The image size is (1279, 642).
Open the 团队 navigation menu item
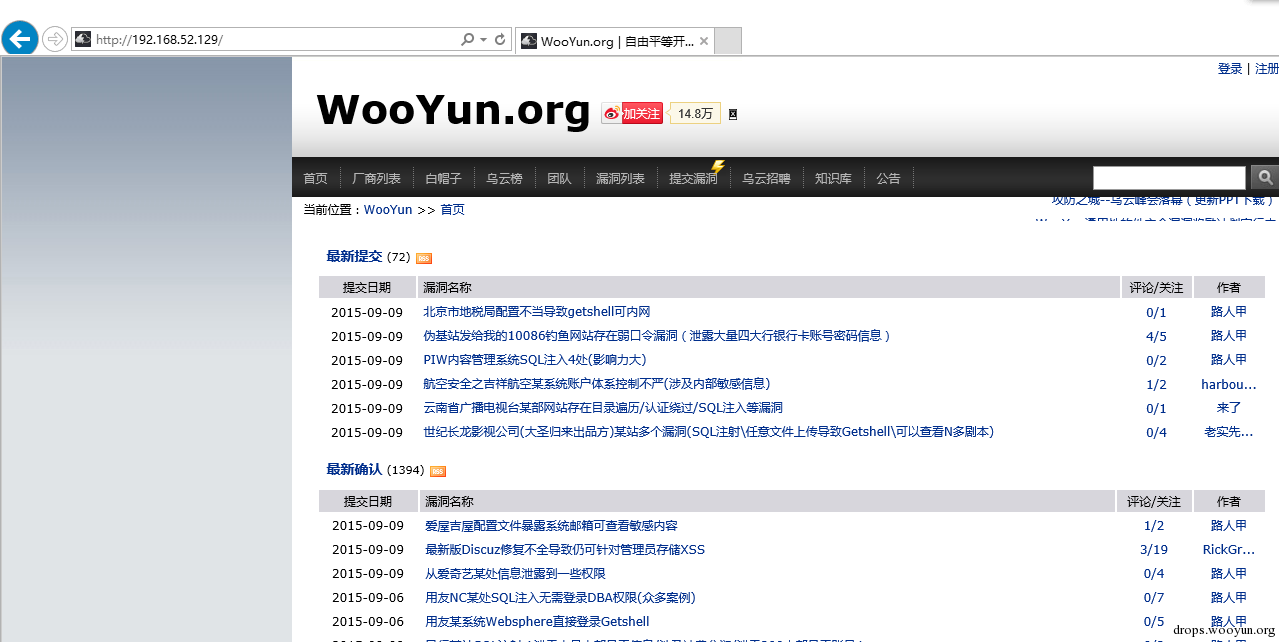click(559, 178)
